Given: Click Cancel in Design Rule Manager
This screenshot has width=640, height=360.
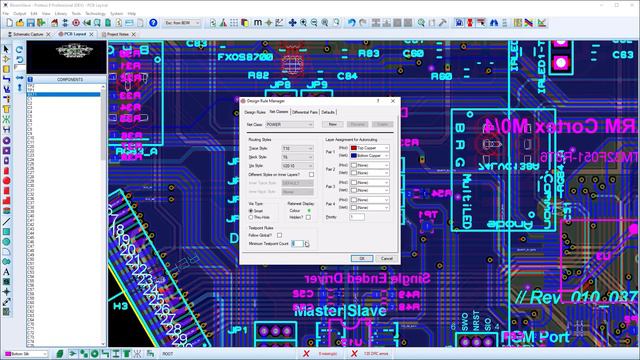Looking at the screenshot, I should [386, 258].
